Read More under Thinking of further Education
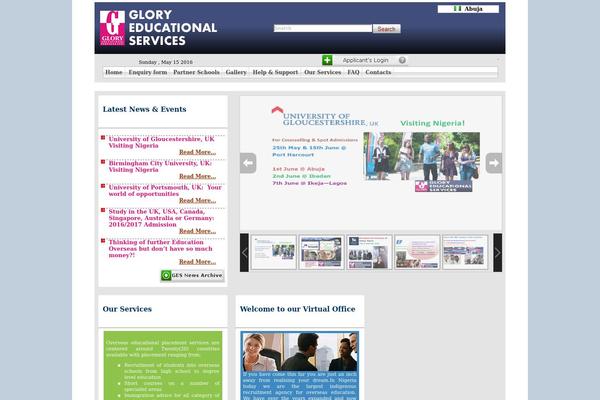Screen dimensions: 600x400 click(197, 261)
